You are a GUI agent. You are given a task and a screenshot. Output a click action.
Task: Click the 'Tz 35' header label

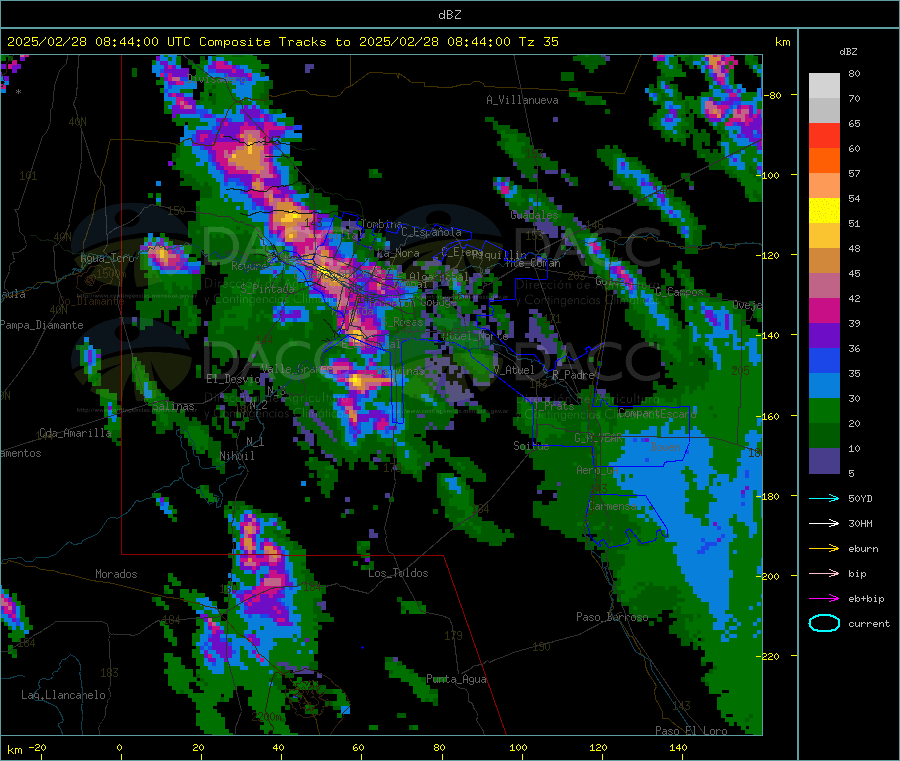[x=538, y=42]
